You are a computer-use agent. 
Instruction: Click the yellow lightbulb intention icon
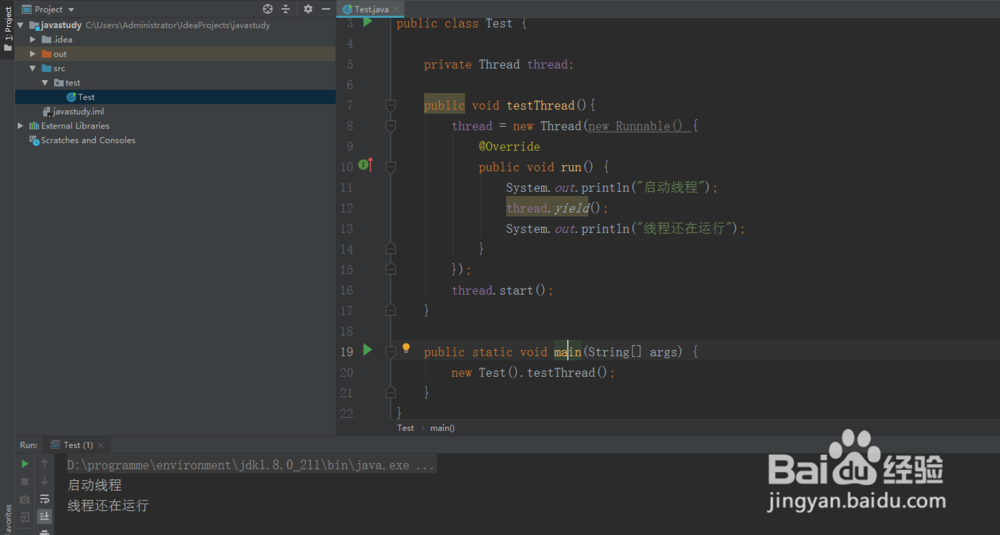pyautogui.click(x=406, y=349)
